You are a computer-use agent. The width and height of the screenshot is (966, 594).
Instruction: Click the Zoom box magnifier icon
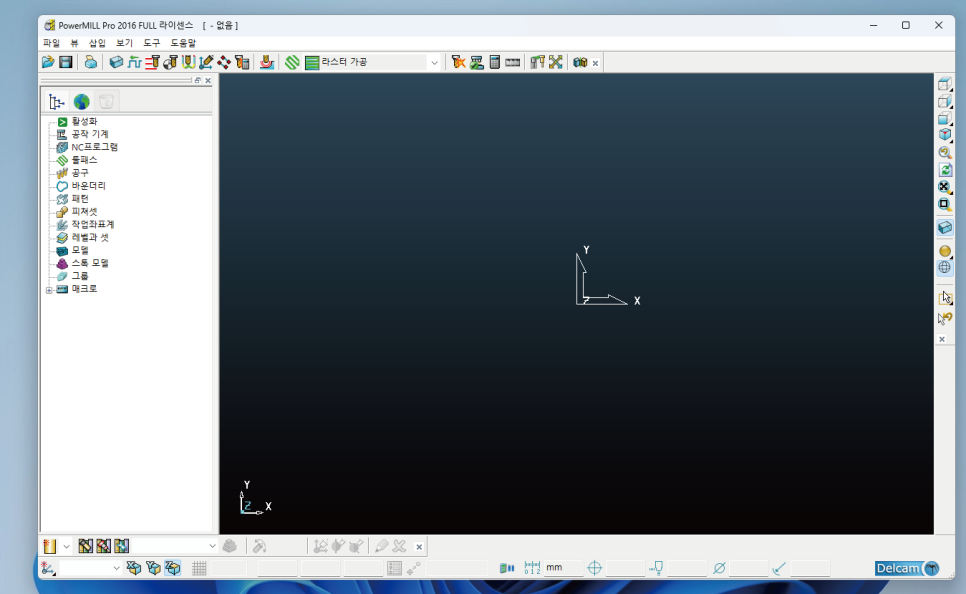pos(944,204)
